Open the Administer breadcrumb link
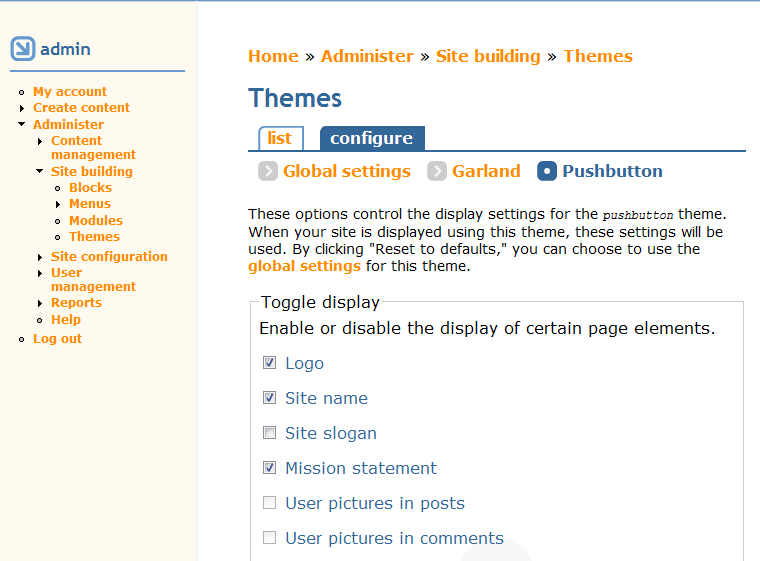The image size is (760, 561). [x=367, y=56]
